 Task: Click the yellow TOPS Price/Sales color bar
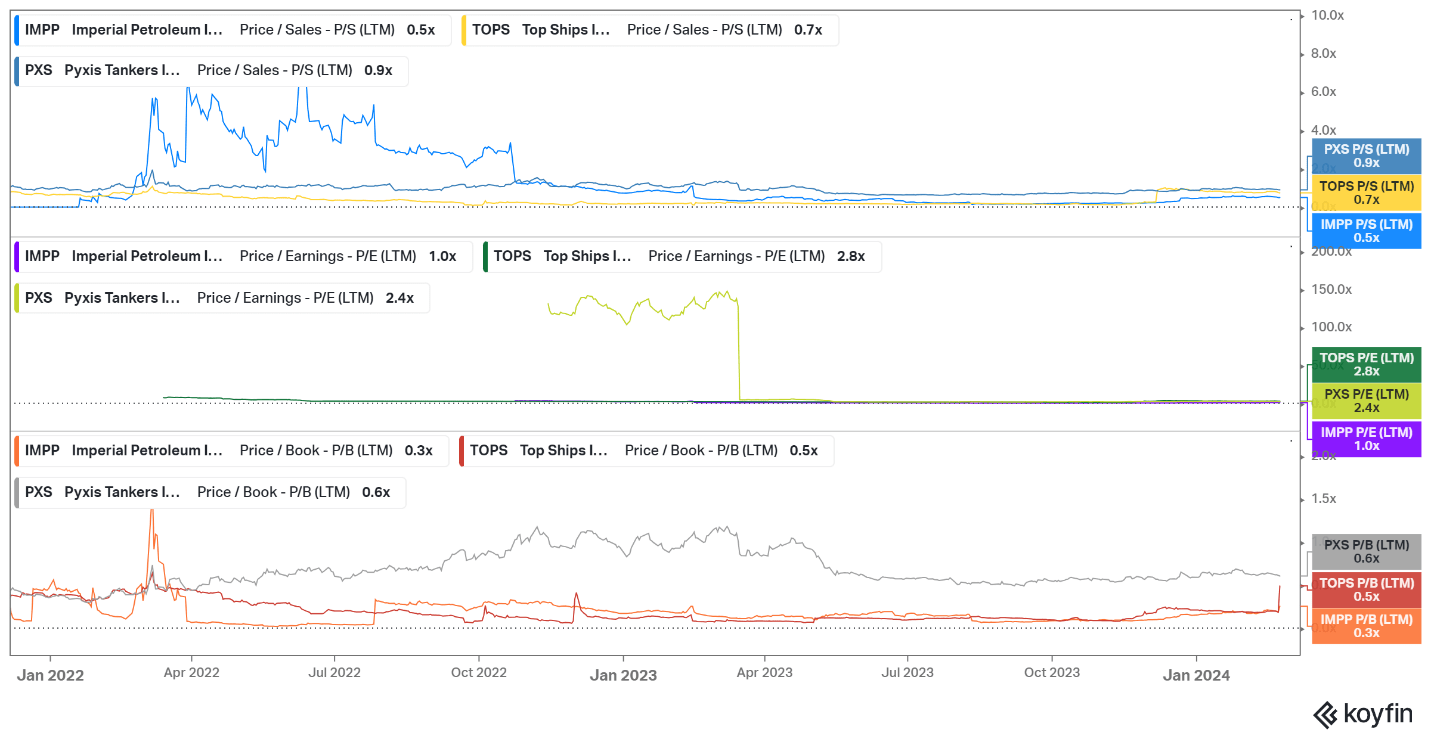464,30
